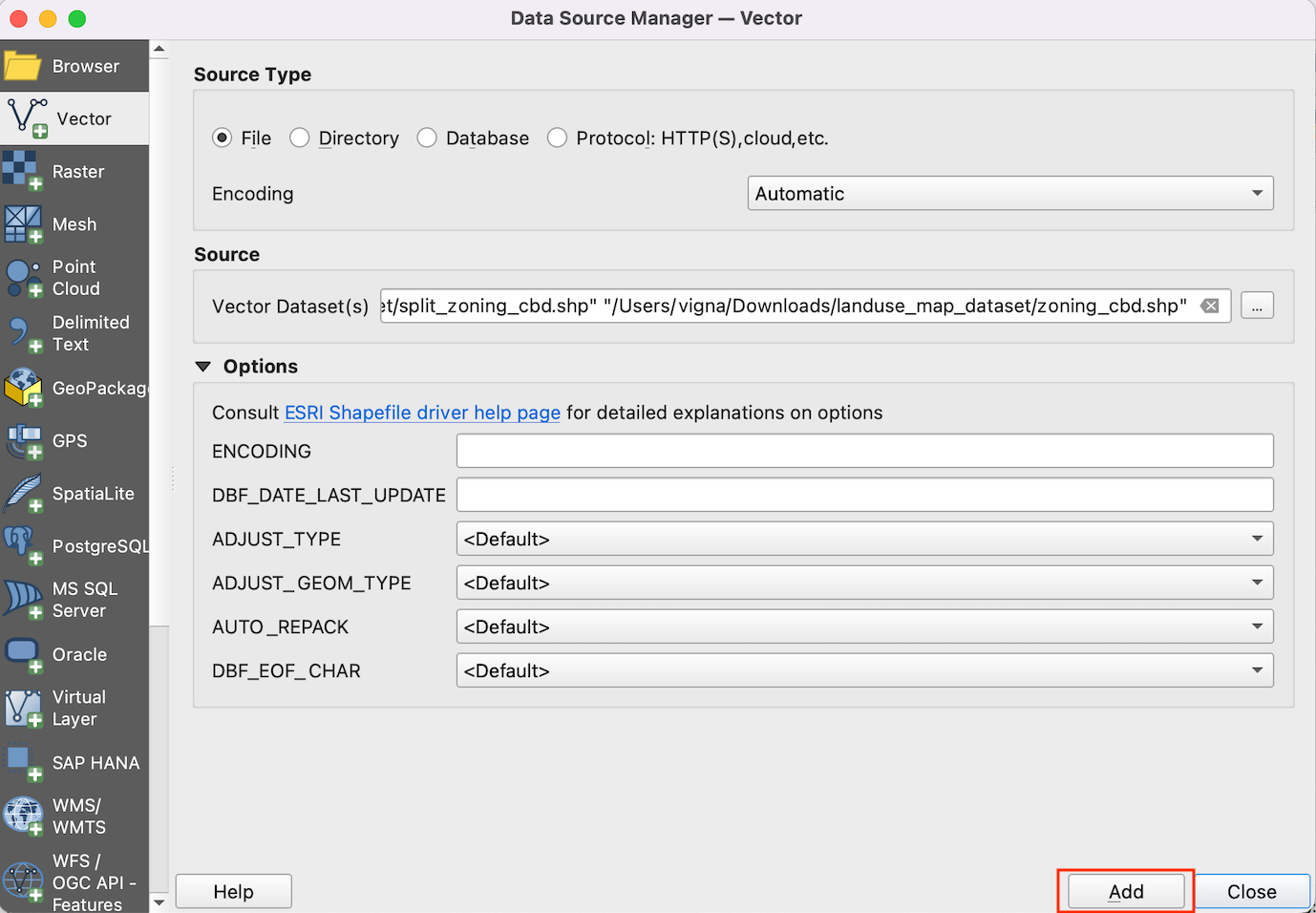
Task: Choose the Database radio button
Action: [x=427, y=138]
